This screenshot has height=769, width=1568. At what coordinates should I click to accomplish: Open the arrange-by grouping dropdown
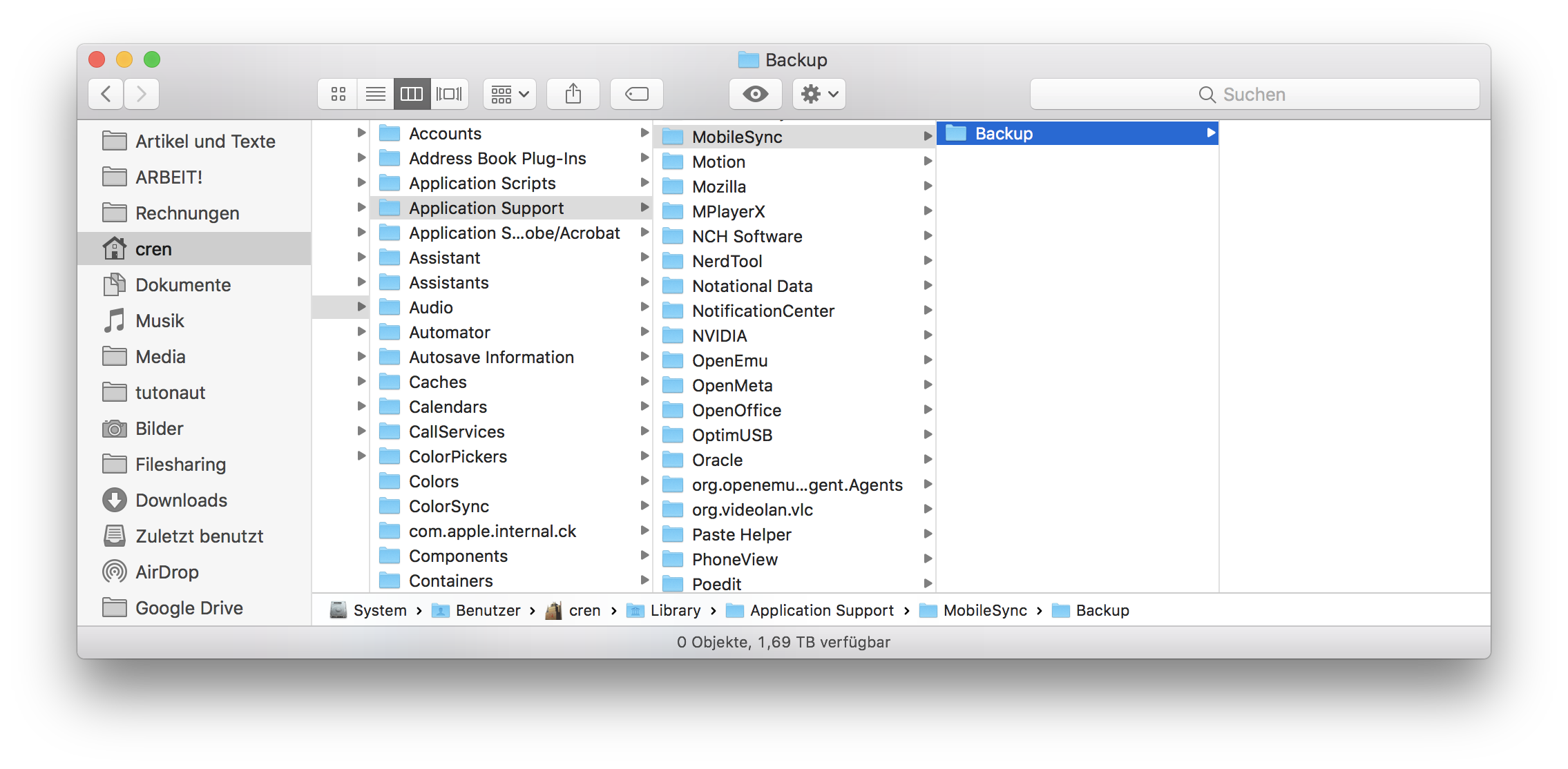click(x=510, y=94)
